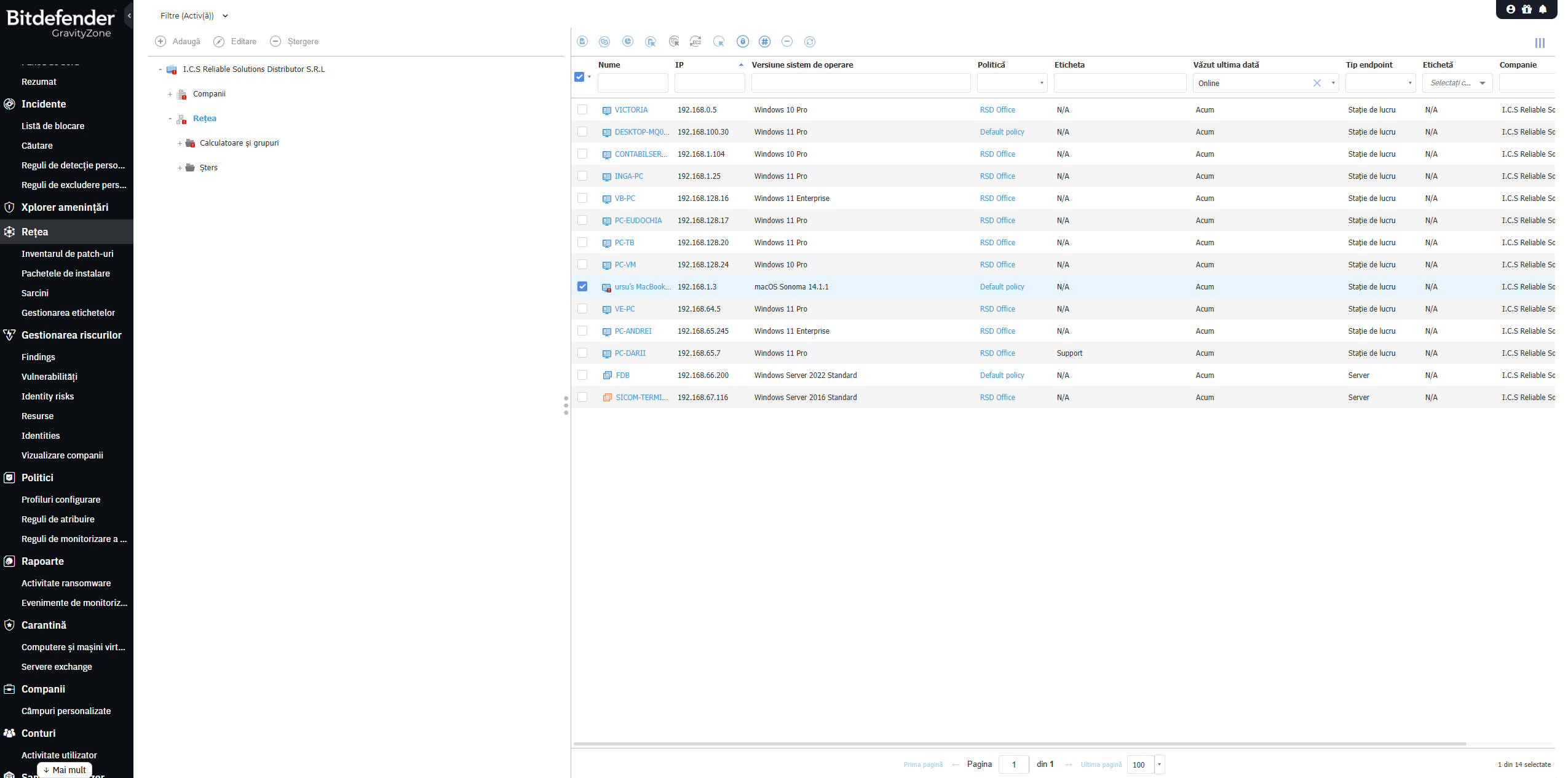
Task: Click the single cursor arrow toolbar icon
Action: tap(719, 41)
